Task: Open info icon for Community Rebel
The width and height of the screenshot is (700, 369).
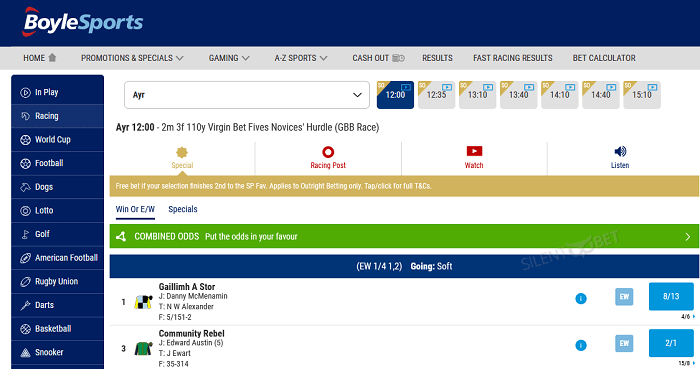Action: coord(581,345)
